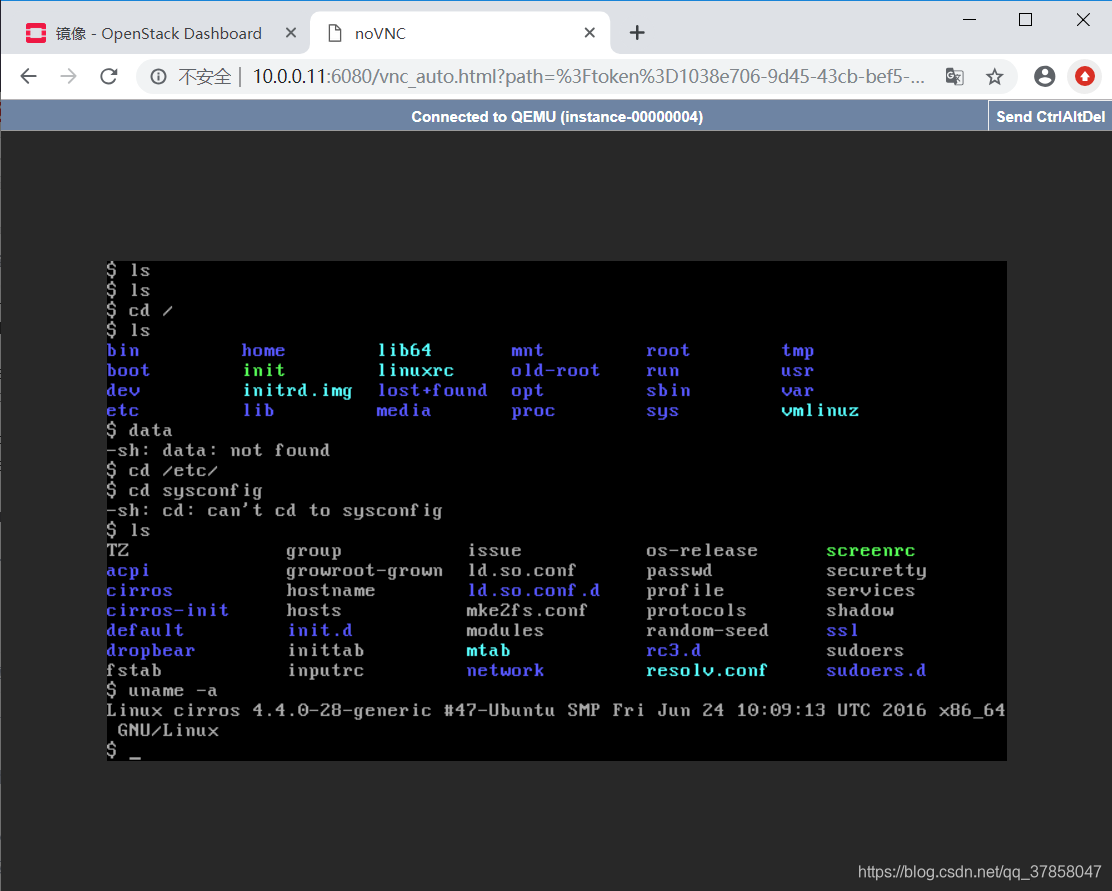Image resolution: width=1112 pixels, height=891 pixels.
Task: Click the Connected to QEMU status bar
Action: point(556,116)
